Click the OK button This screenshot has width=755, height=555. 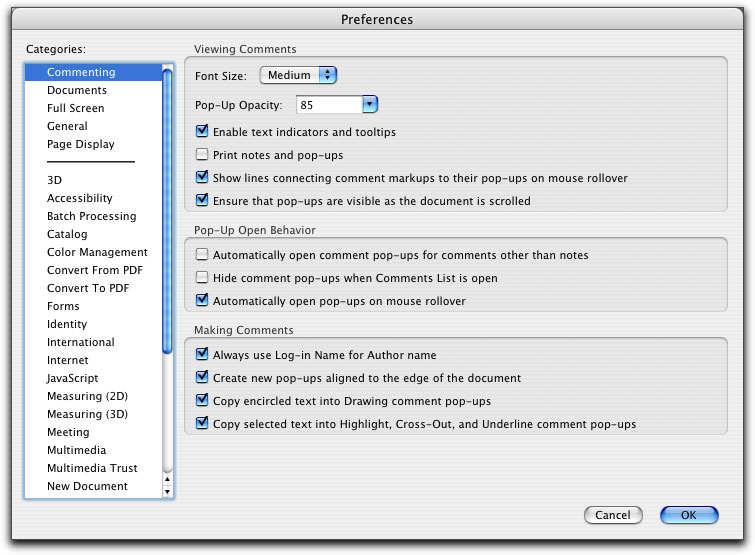[x=689, y=515]
